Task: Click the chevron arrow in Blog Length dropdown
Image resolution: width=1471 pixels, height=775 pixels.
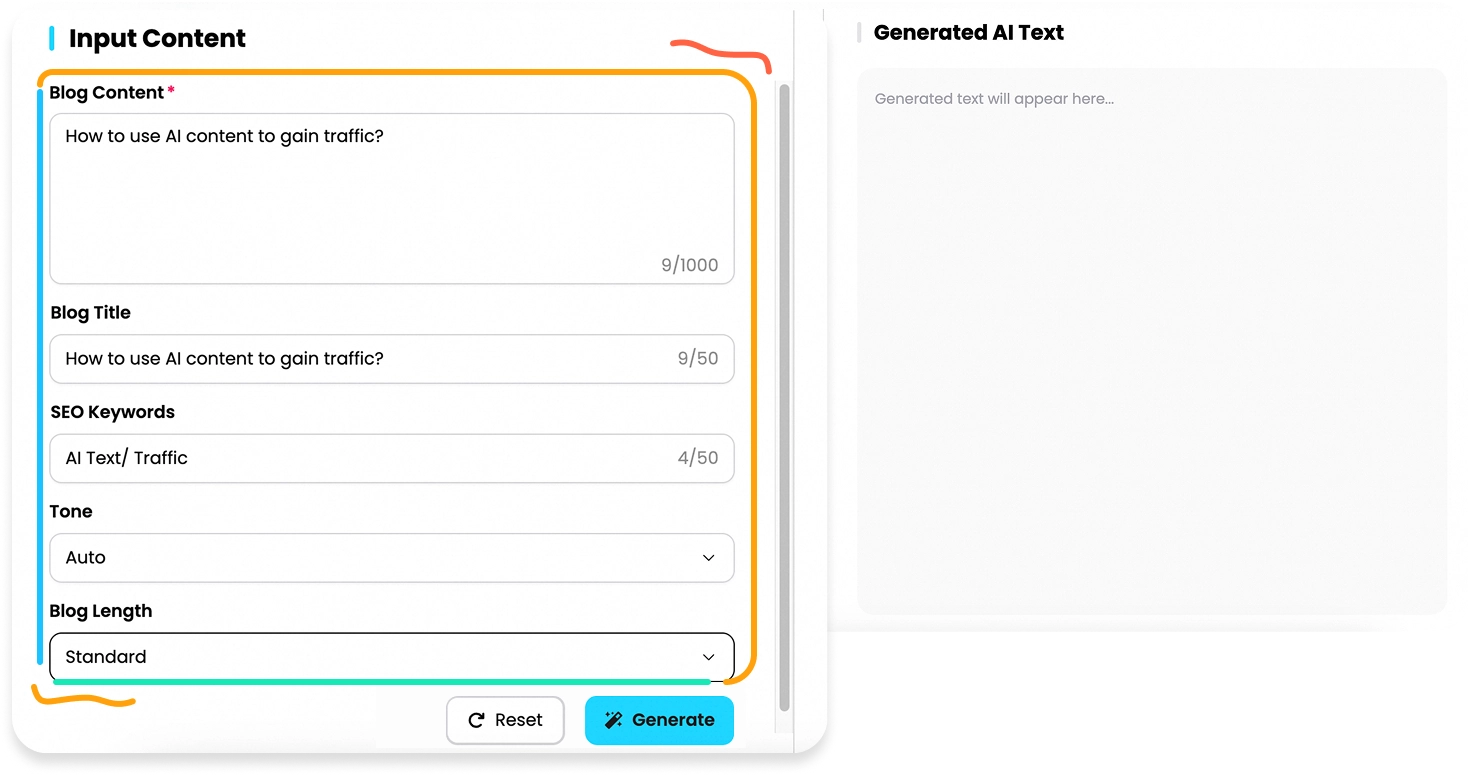Action: tap(709, 657)
